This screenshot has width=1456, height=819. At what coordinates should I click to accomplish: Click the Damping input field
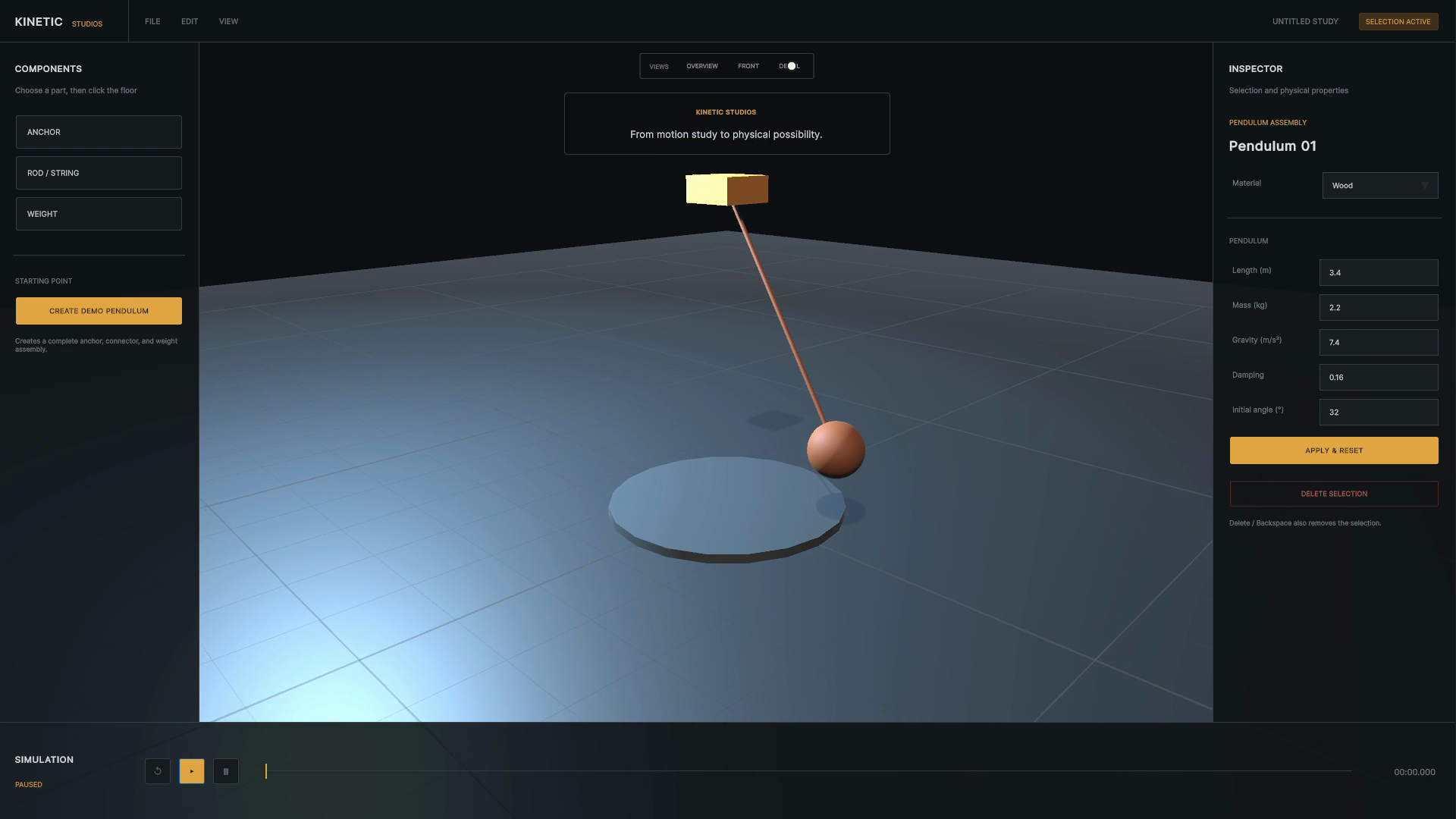click(x=1379, y=378)
